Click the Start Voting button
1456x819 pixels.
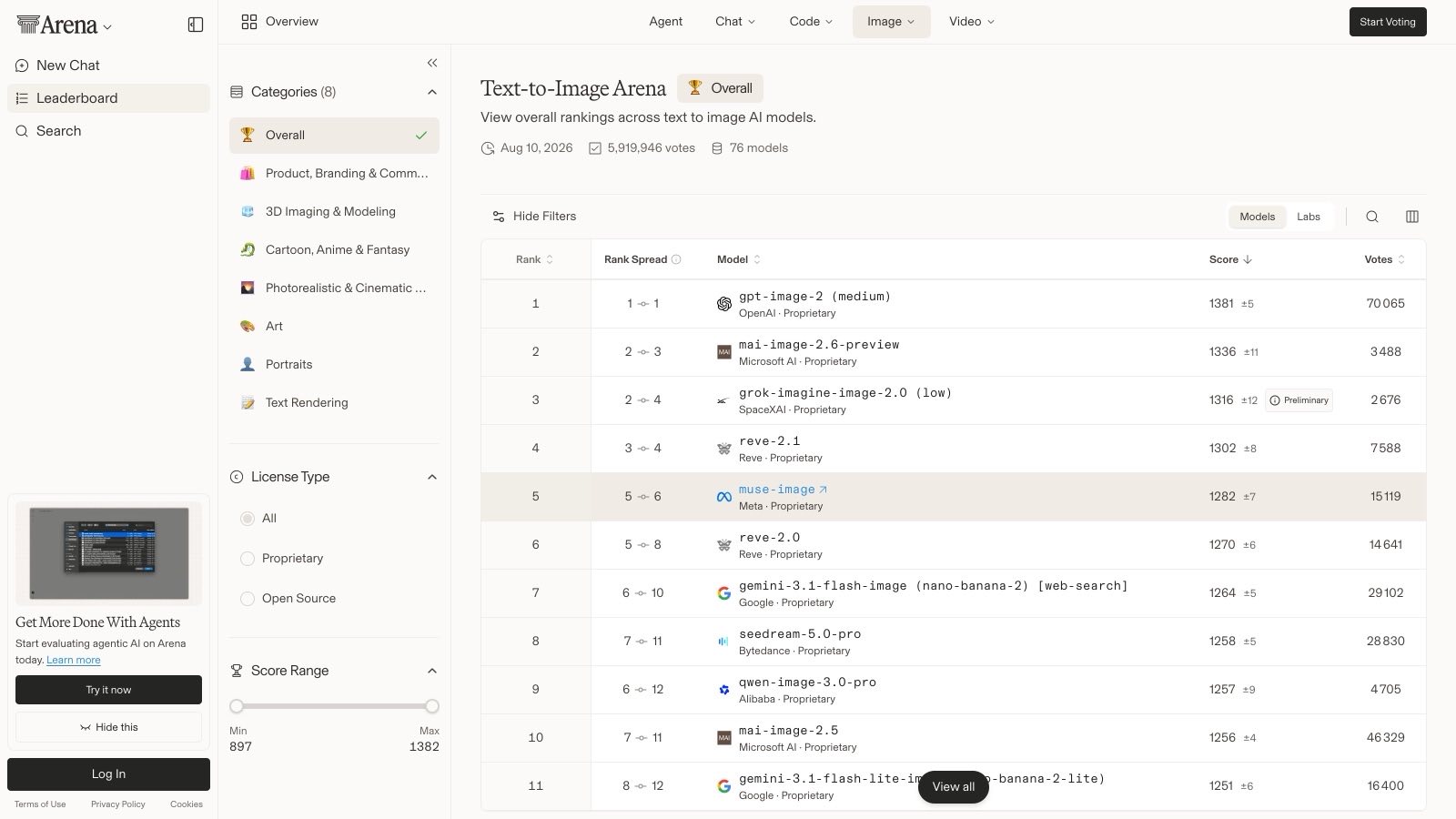(x=1388, y=22)
